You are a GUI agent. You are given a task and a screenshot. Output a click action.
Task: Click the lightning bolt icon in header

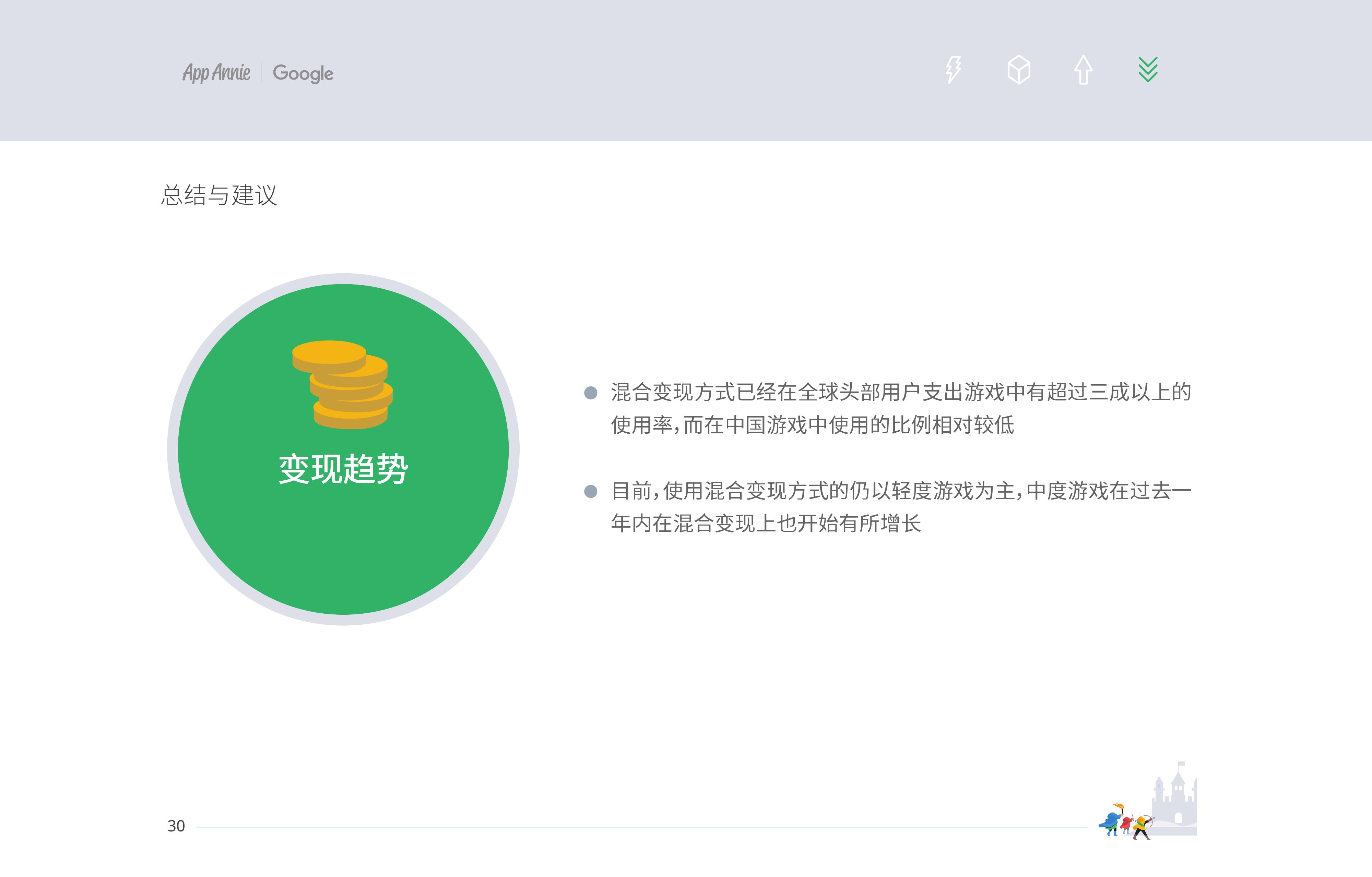953,70
